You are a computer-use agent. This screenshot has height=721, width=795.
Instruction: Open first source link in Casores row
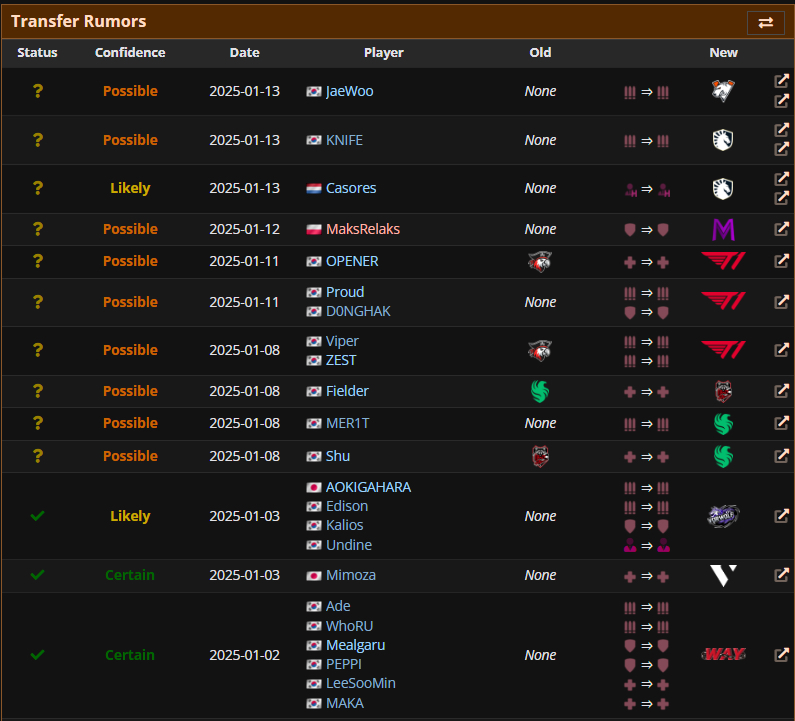pyautogui.click(x=781, y=178)
